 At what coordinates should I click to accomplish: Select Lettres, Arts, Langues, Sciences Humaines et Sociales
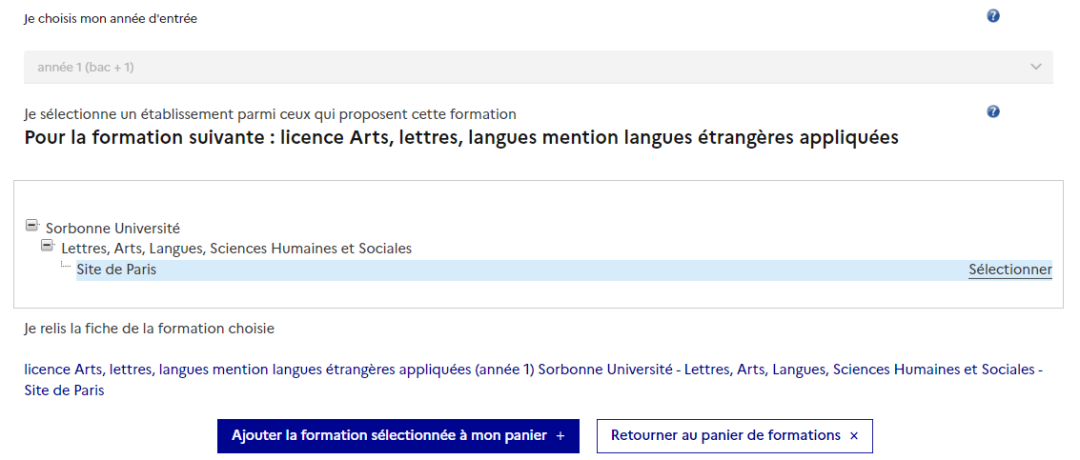[236, 248]
